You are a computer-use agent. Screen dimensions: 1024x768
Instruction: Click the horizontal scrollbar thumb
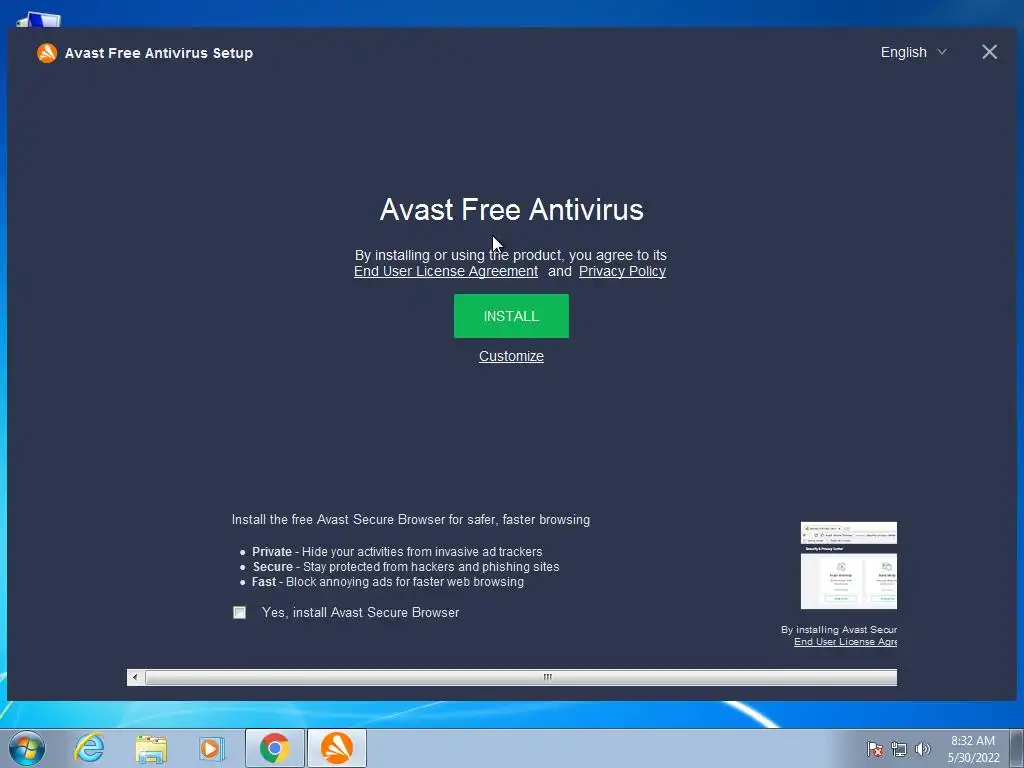tap(521, 677)
